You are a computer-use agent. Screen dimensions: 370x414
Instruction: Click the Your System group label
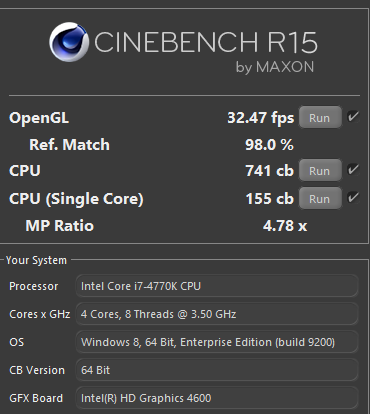coord(36,260)
